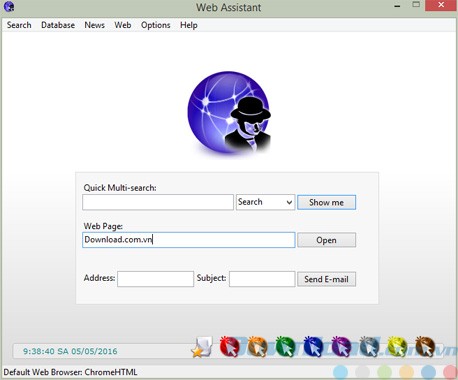Image resolution: width=458 pixels, height=380 pixels.
Task: Click the Send E-mail button
Action: tap(326, 279)
